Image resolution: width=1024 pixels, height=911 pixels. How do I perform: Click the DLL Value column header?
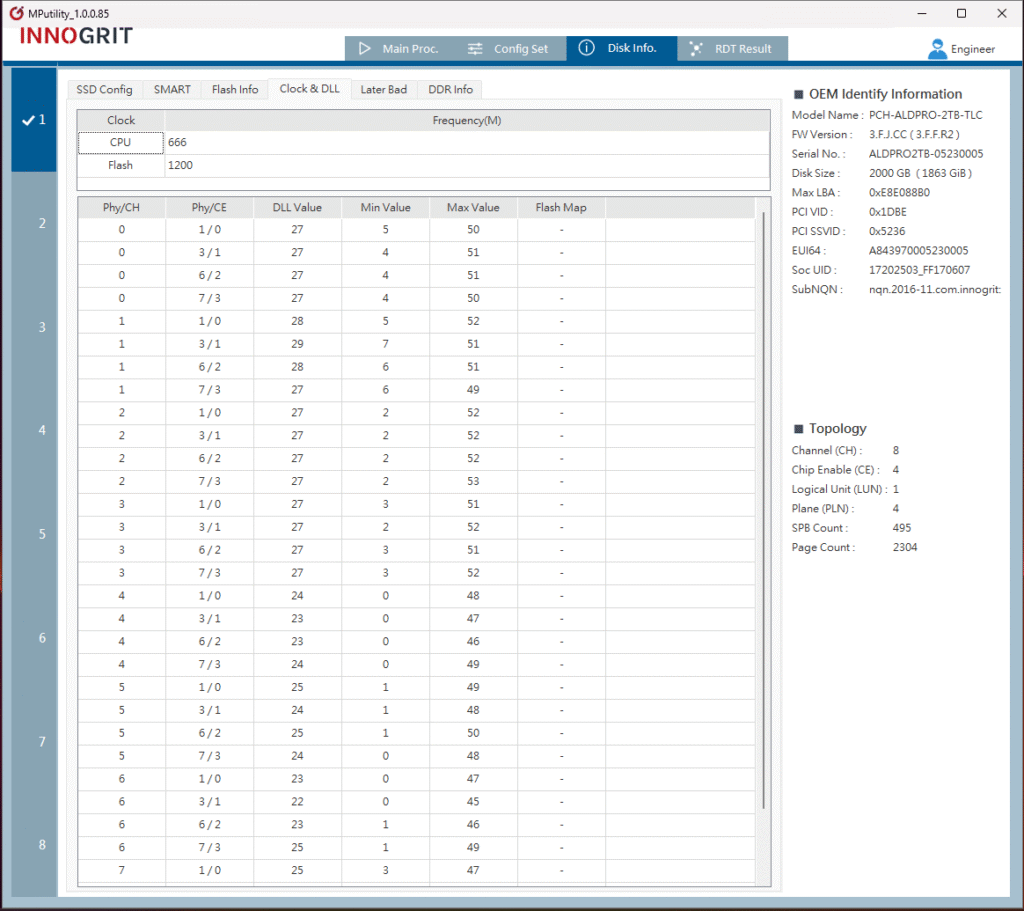coord(297,208)
